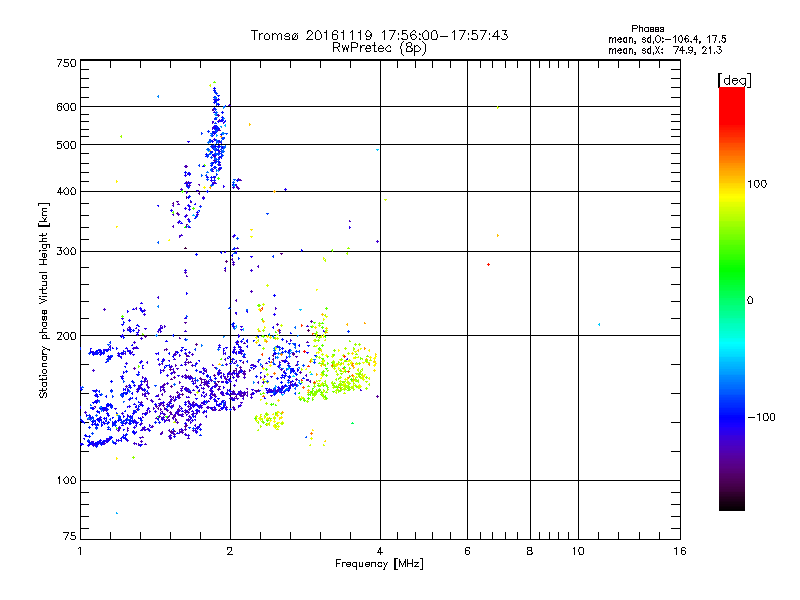Click the y-axis tick label '750'

[66, 63]
